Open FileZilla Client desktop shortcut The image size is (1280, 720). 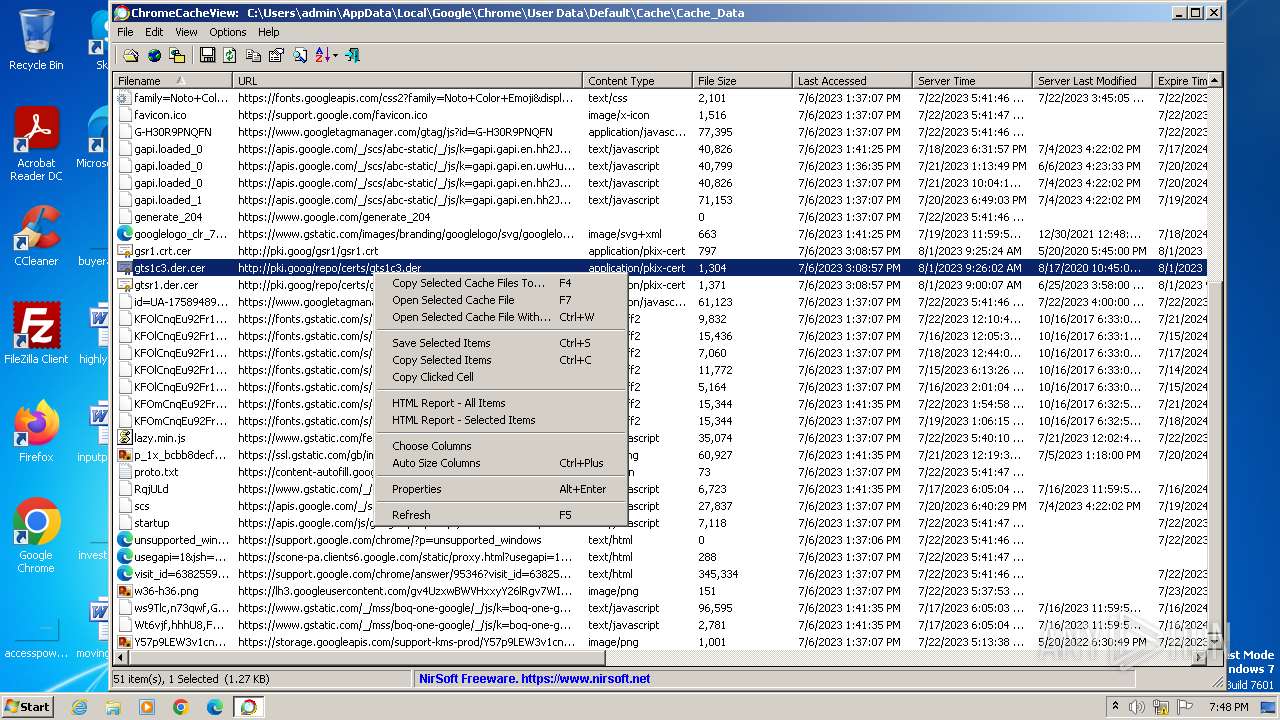coord(36,334)
